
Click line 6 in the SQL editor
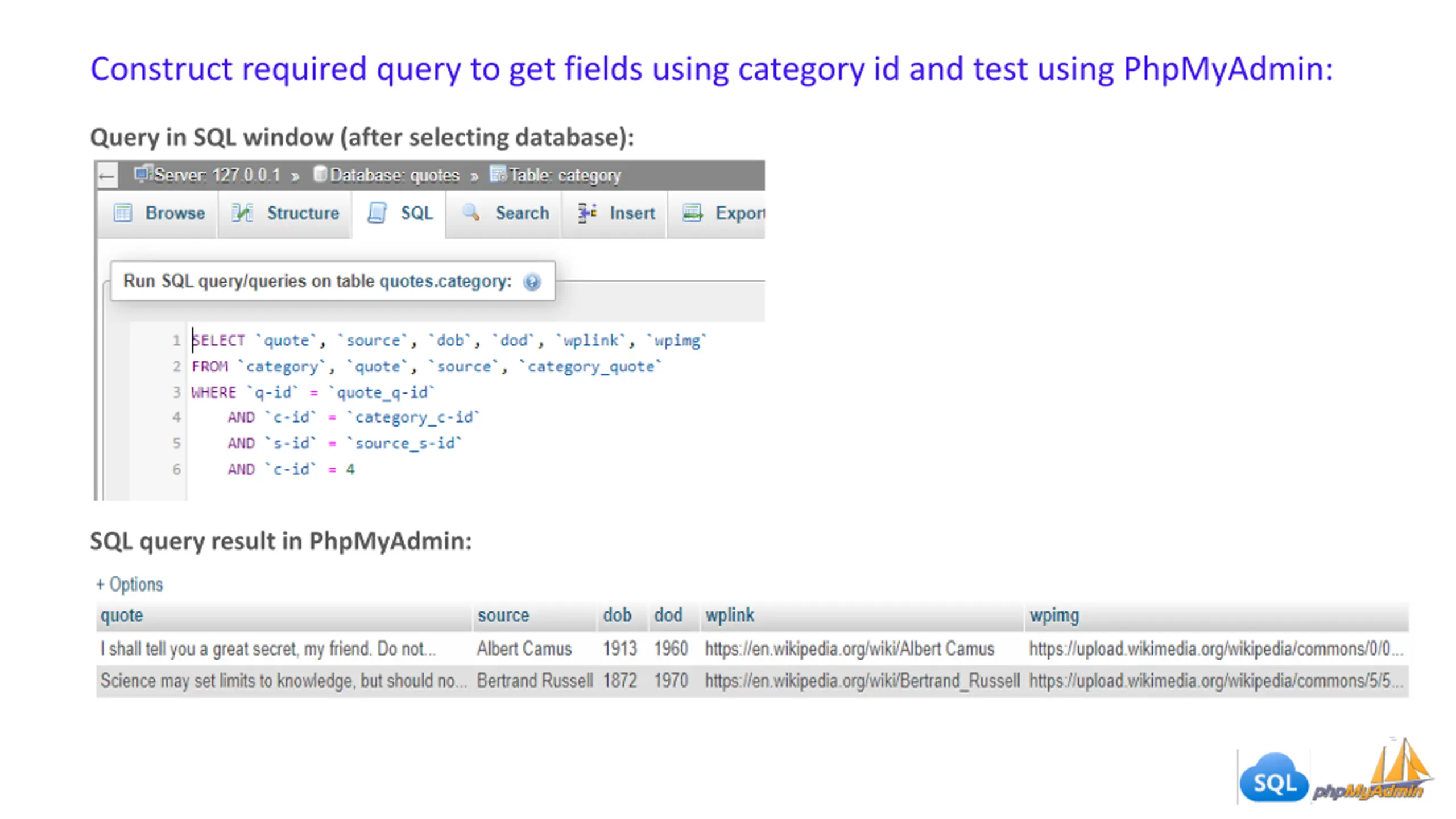click(x=291, y=469)
